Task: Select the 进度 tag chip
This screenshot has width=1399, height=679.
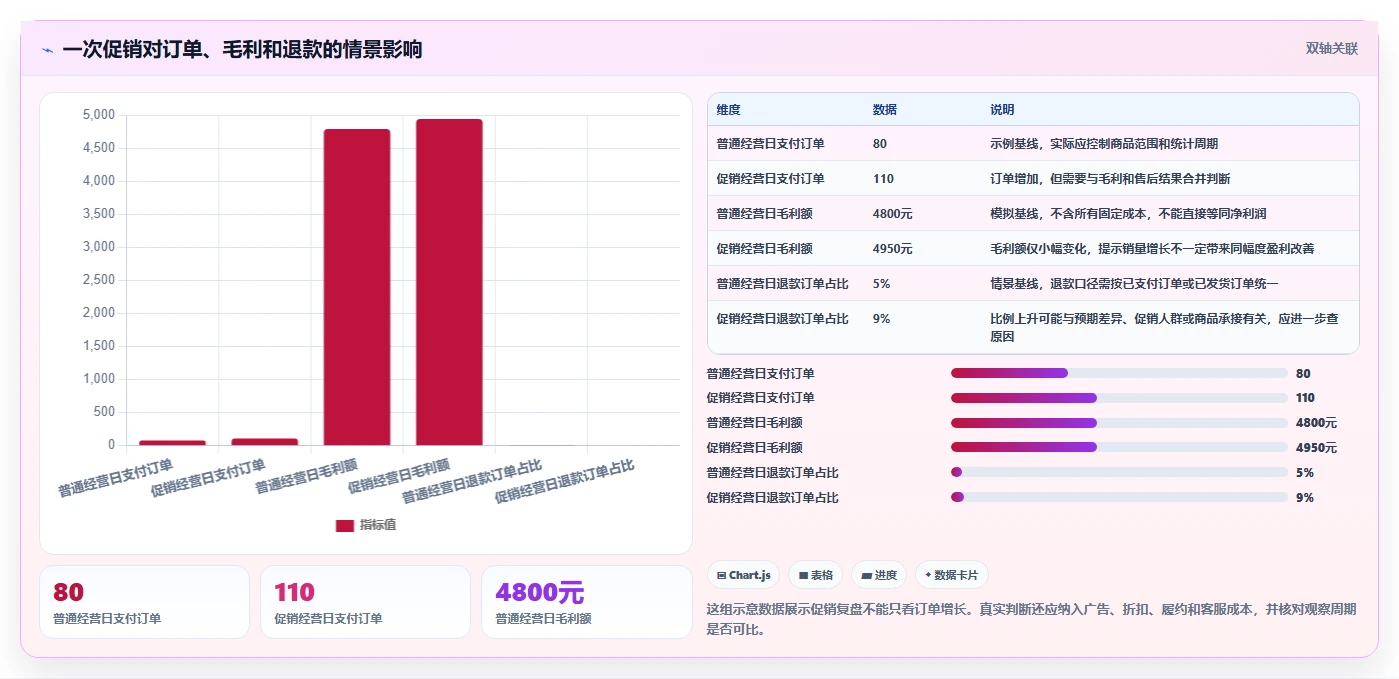Action: [x=878, y=575]
